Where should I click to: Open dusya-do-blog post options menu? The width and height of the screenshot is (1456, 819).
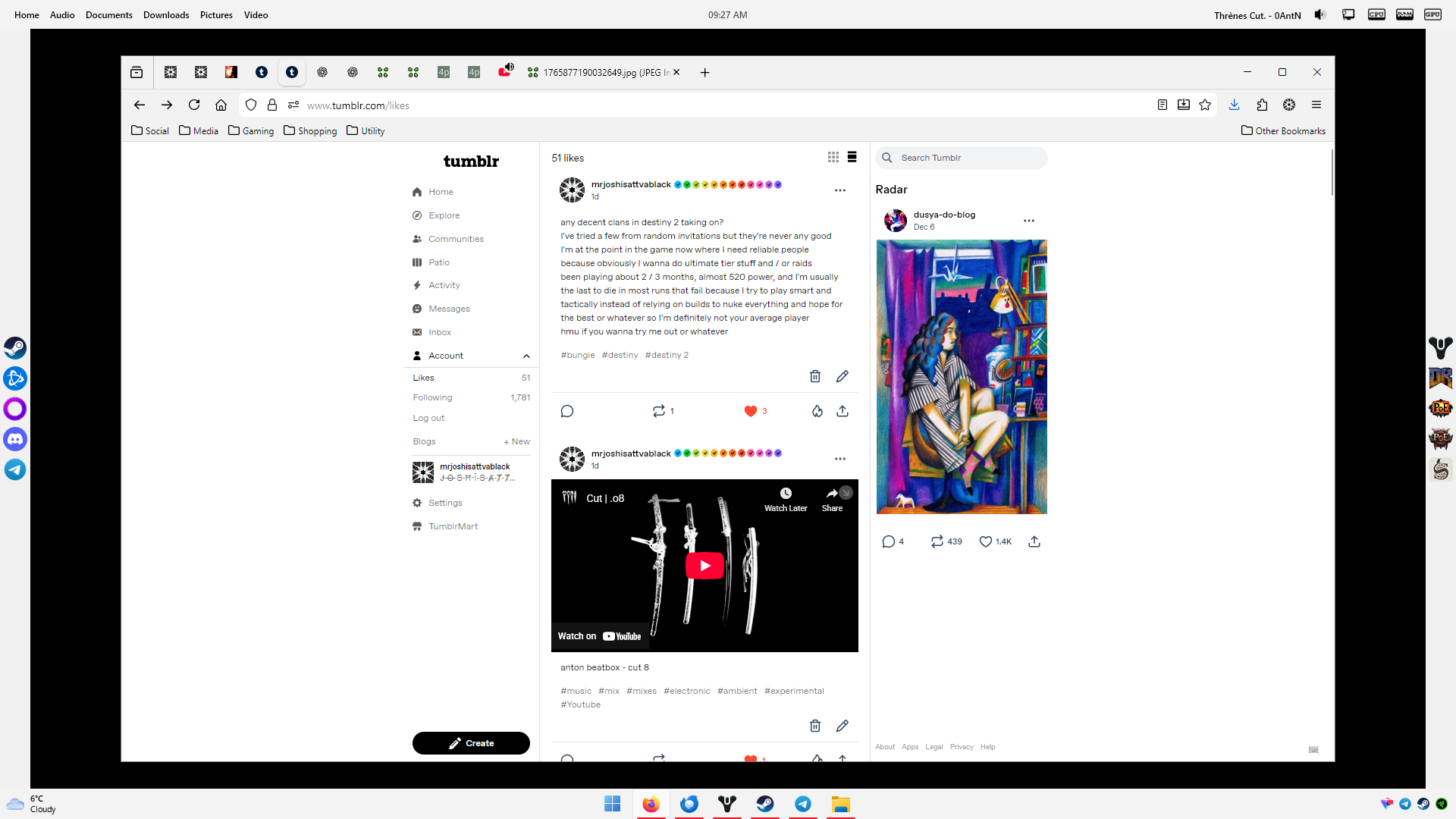click(1028, 221)
